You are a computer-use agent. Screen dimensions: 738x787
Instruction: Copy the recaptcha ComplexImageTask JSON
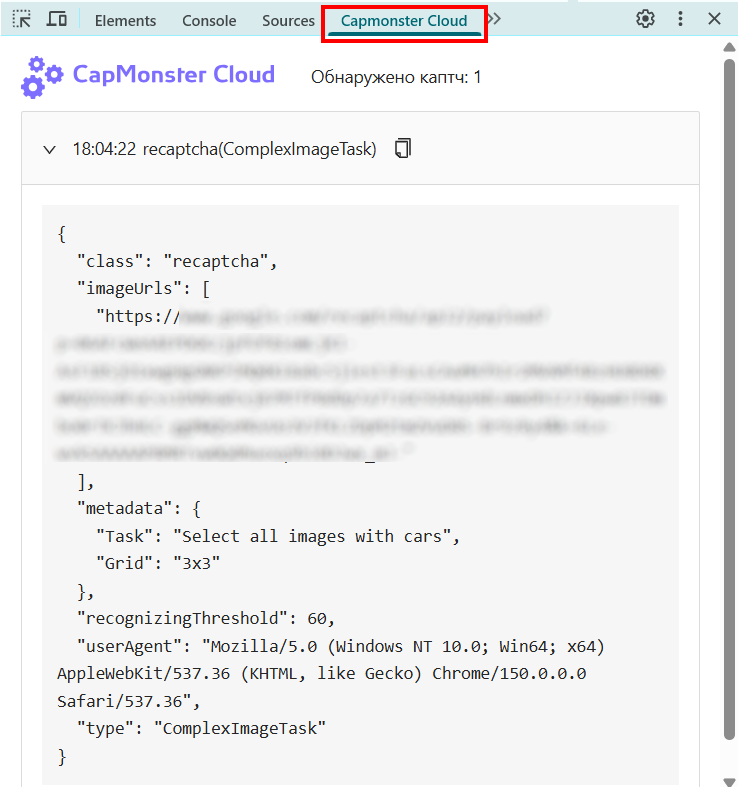(x=403, y=149)
